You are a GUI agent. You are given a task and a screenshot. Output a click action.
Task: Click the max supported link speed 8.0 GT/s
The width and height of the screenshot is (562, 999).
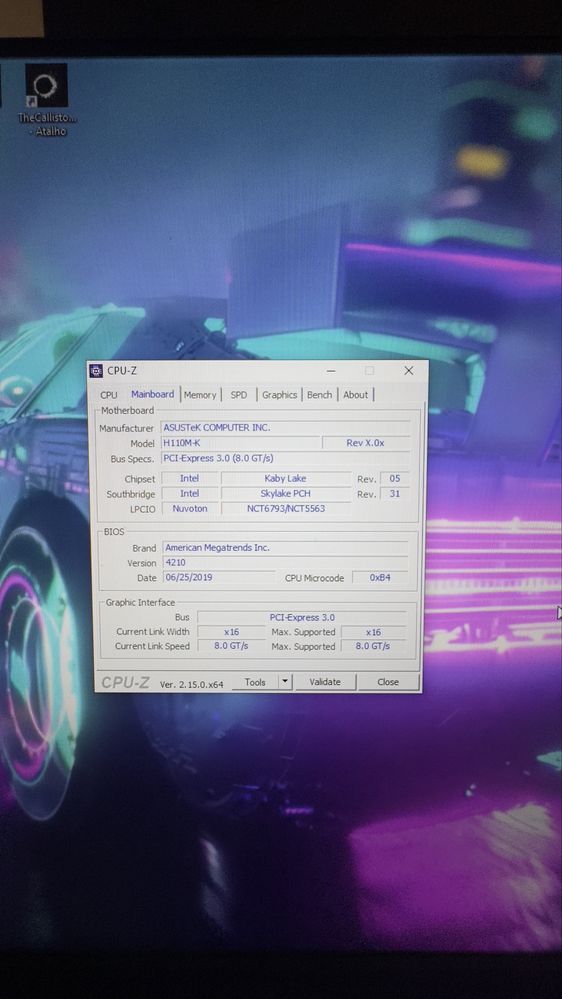pyautogui.click(x=373, y=646)
